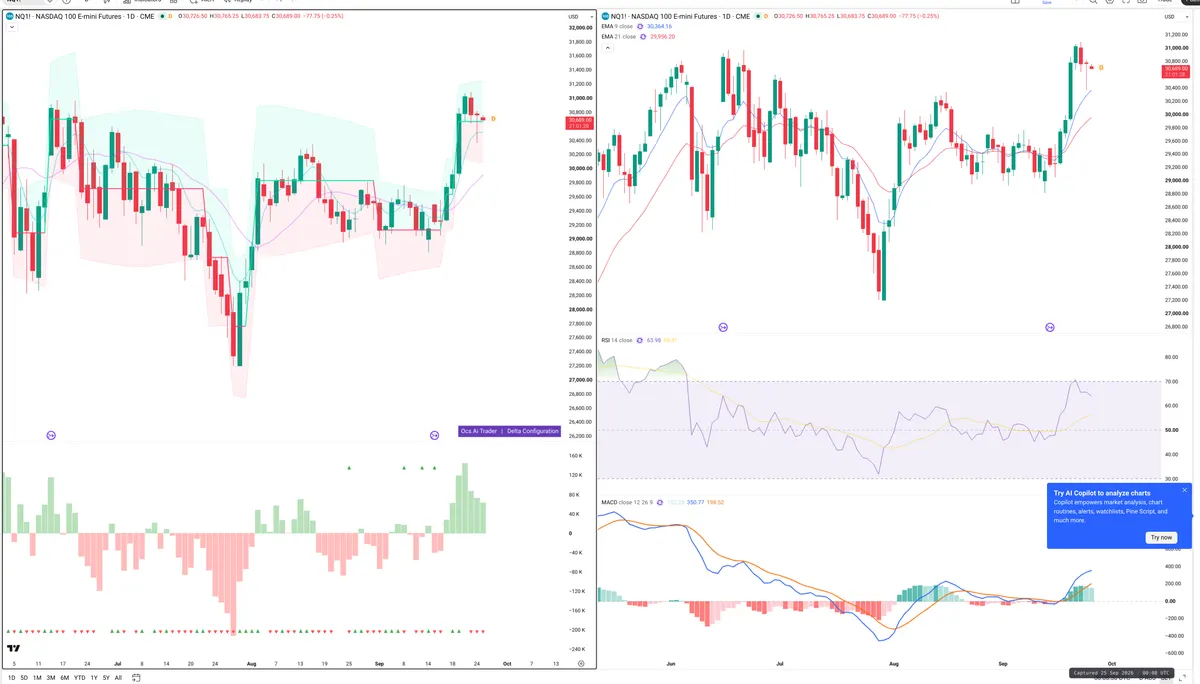Open Delta Configuration
Screen dimensions: 1200x684
tap(532, 431)
